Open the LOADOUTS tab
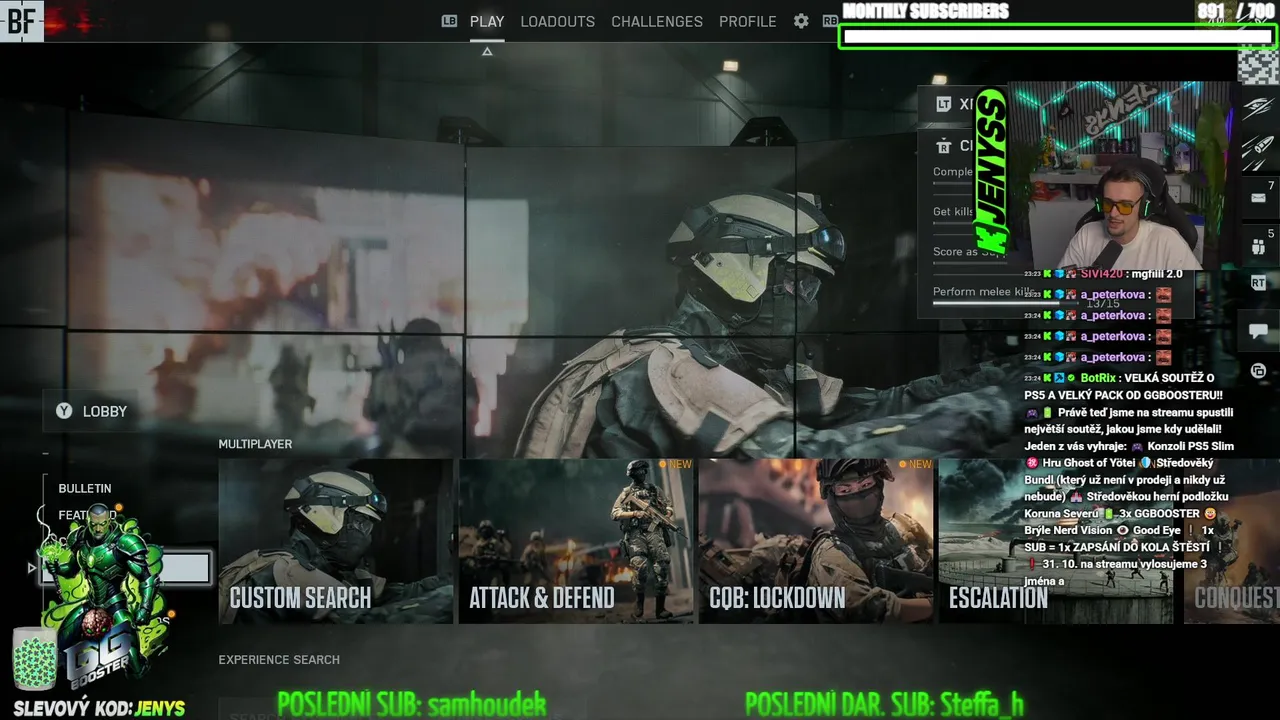This screenshot has width=1280, height=720. (x=557, y=21)
